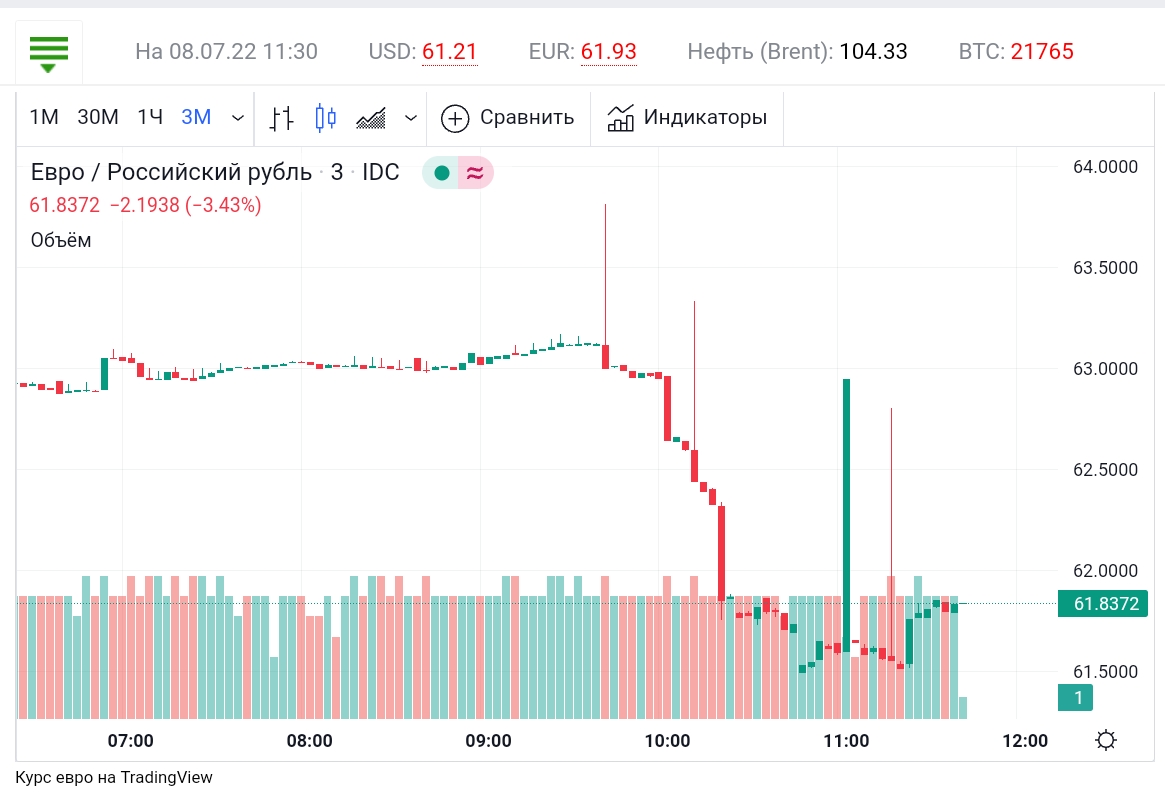The height and width of the screenshot is (800, 1165).
Task: Switch to the 30М timeframe
Action: pos(98,117)
